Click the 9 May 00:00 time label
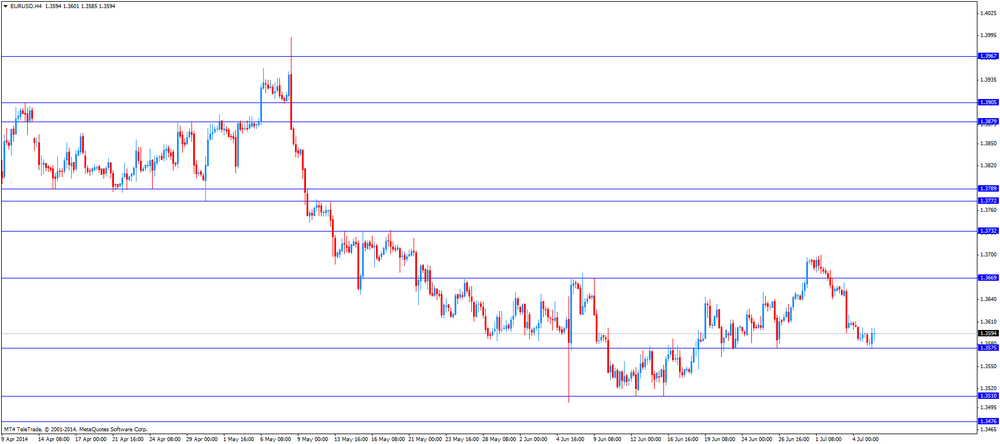Screen dimensions: 1000x444 [312, 439]
